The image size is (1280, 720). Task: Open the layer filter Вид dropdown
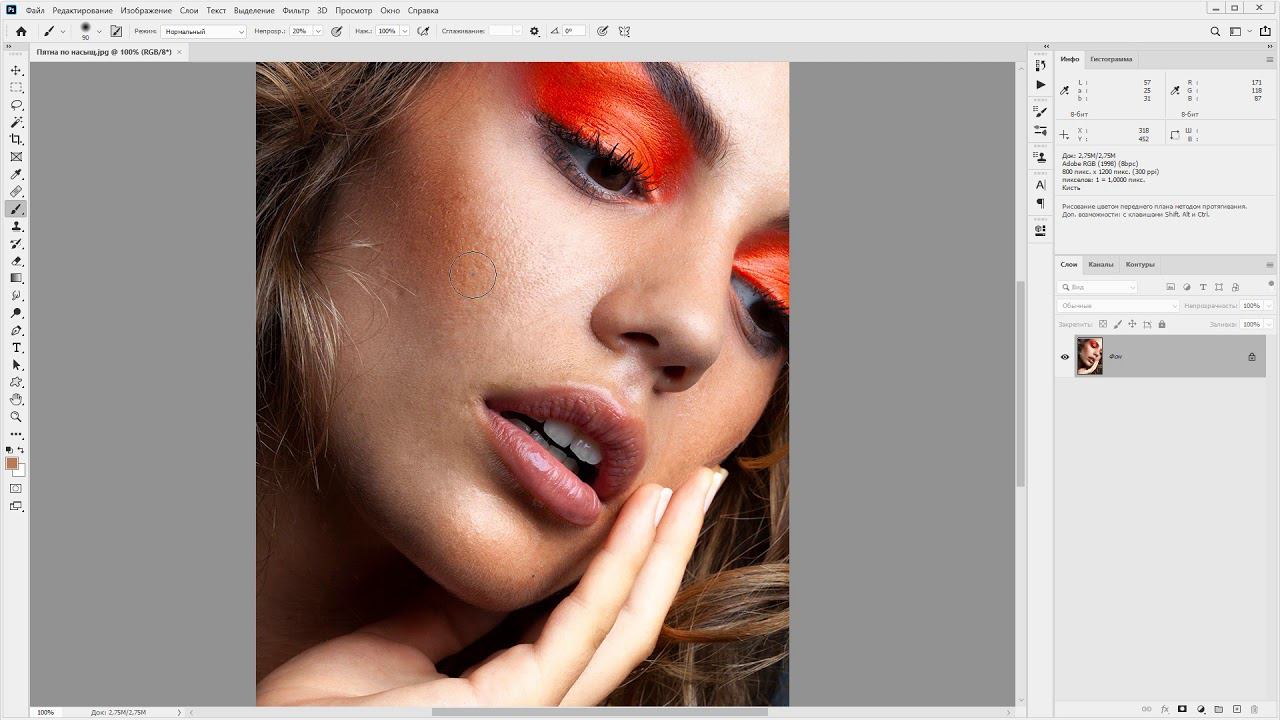point(1099,287)
